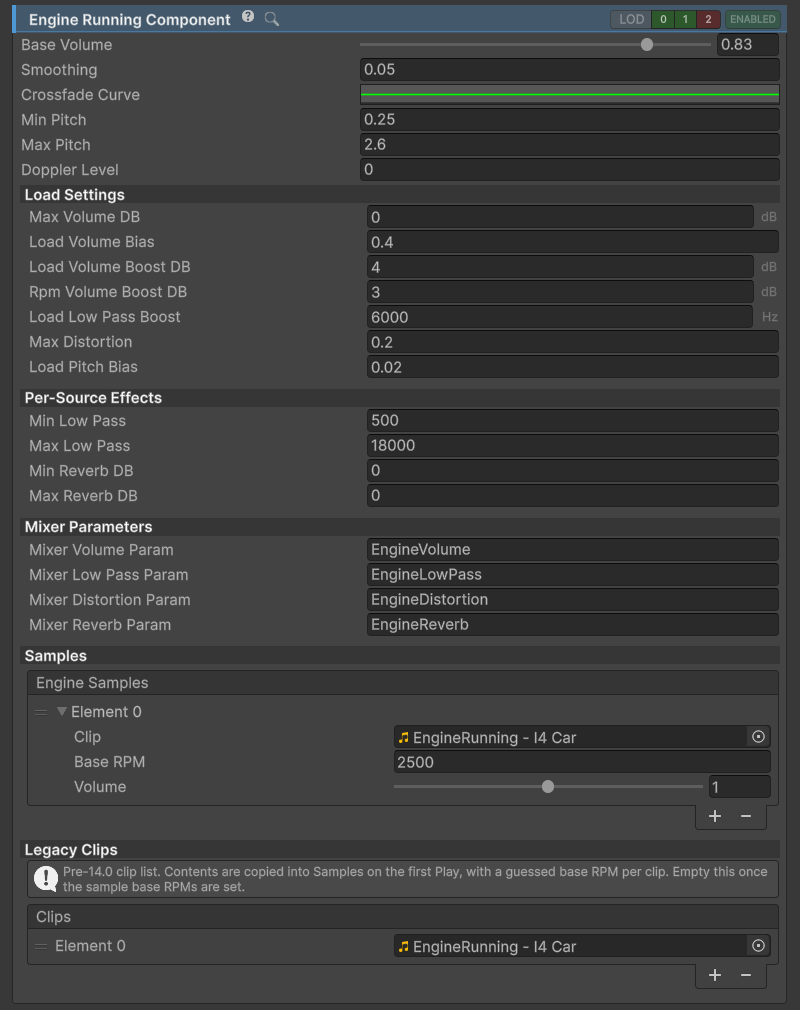Click the Base RPM label
This screenshot has width=800, height=1010.
coord(110,762)
